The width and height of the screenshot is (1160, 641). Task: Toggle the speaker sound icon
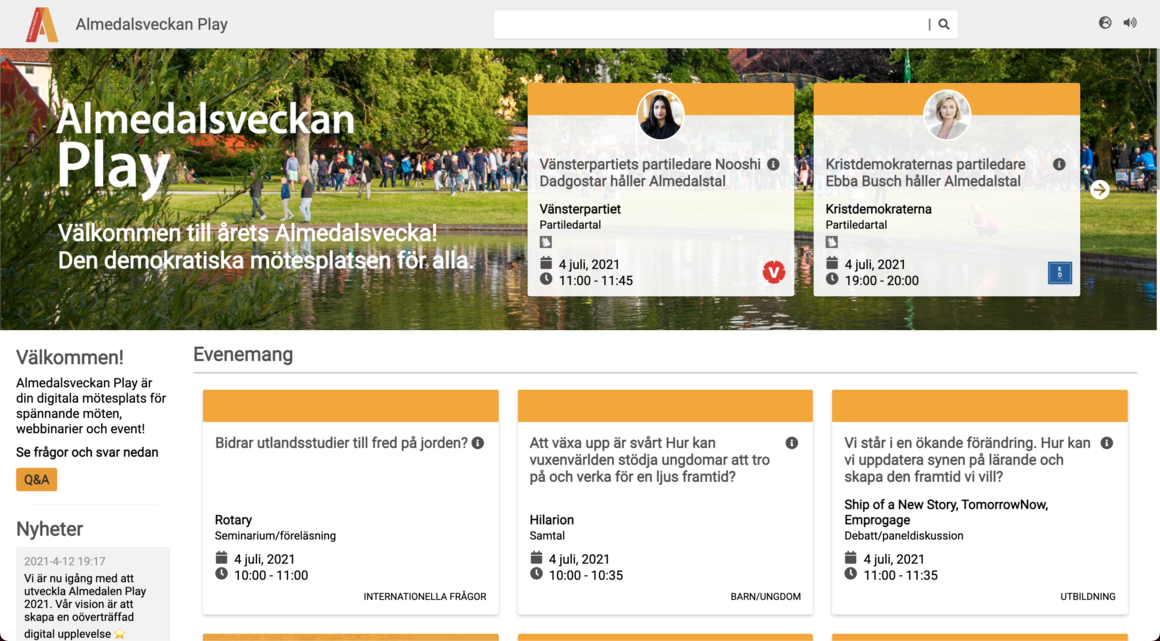tap(1130, 23)
